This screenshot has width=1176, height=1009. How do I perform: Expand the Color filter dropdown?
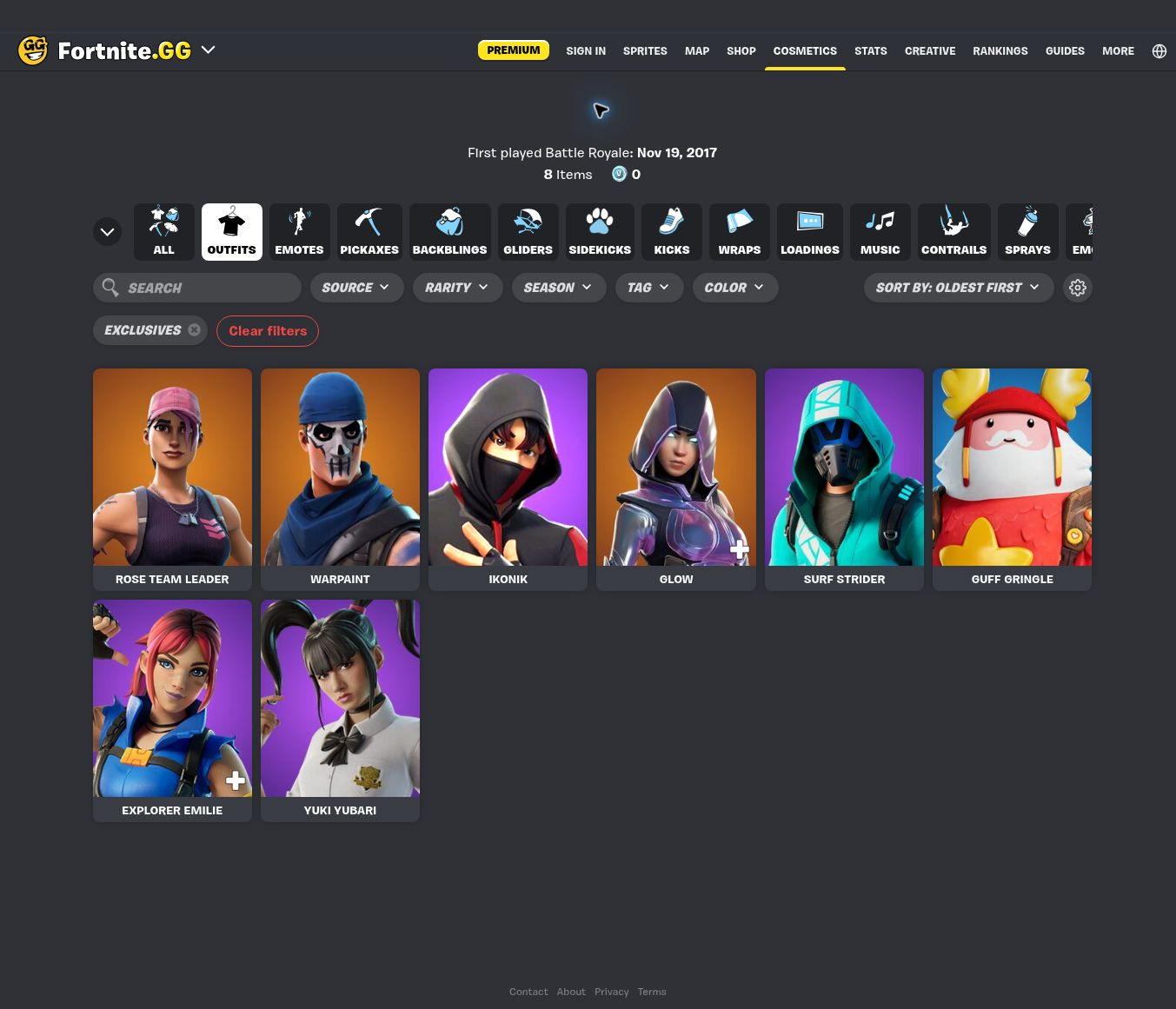coord(734,288)
